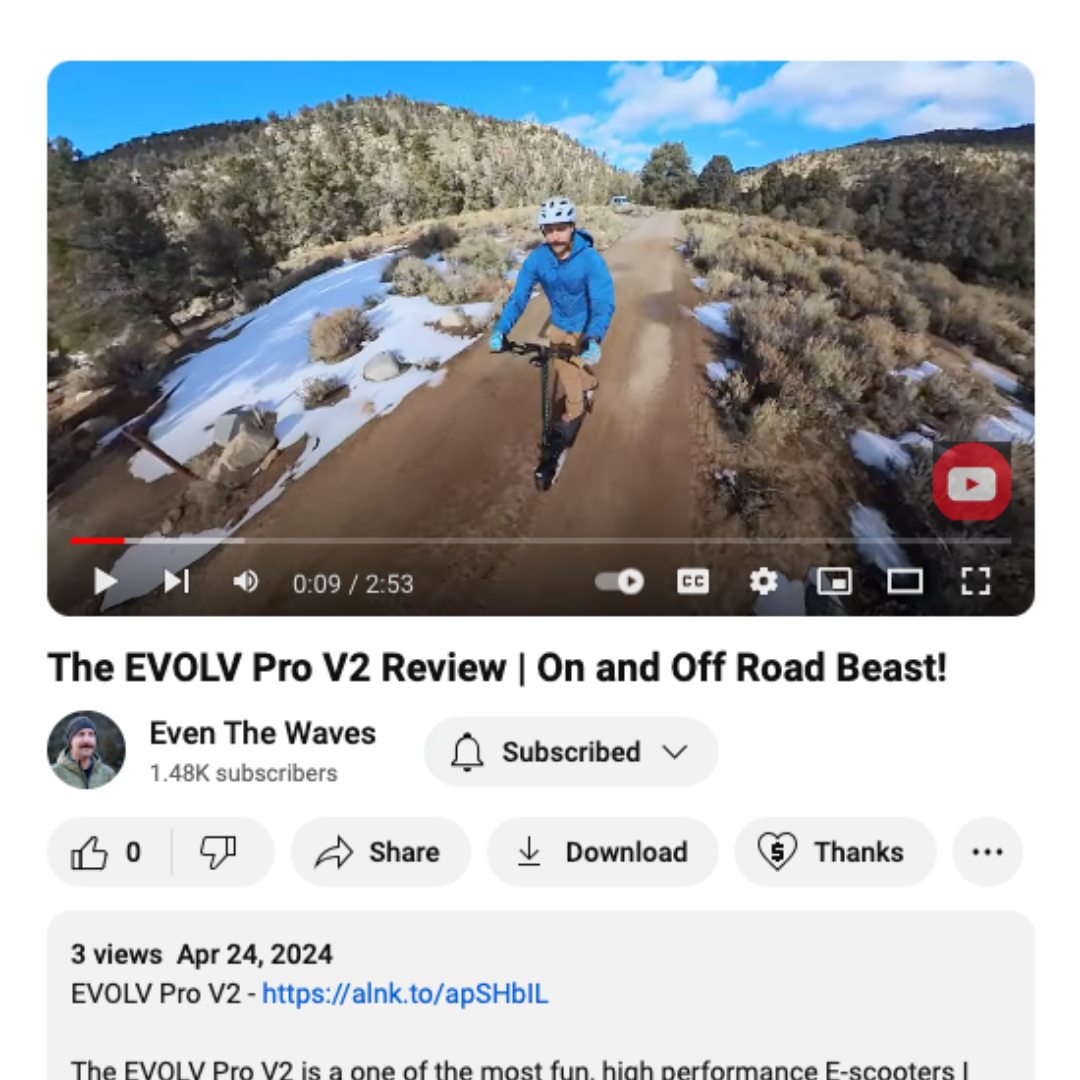Mute the video volume
This screenshot has width=1080, height=1080.
[x=245, y=582]
